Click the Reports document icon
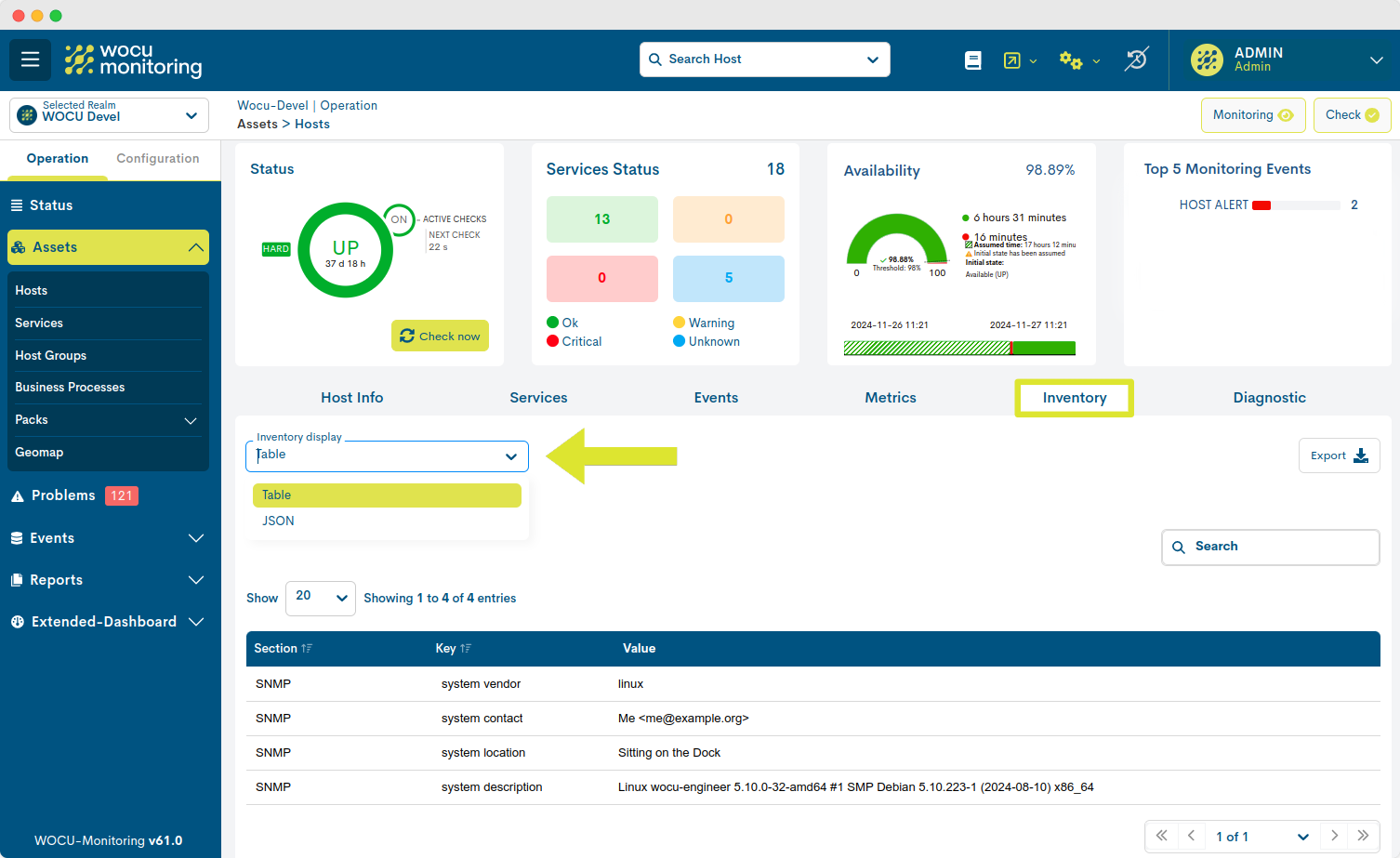The height and width of the screenshot is (858, 1400). pos(17,580)
